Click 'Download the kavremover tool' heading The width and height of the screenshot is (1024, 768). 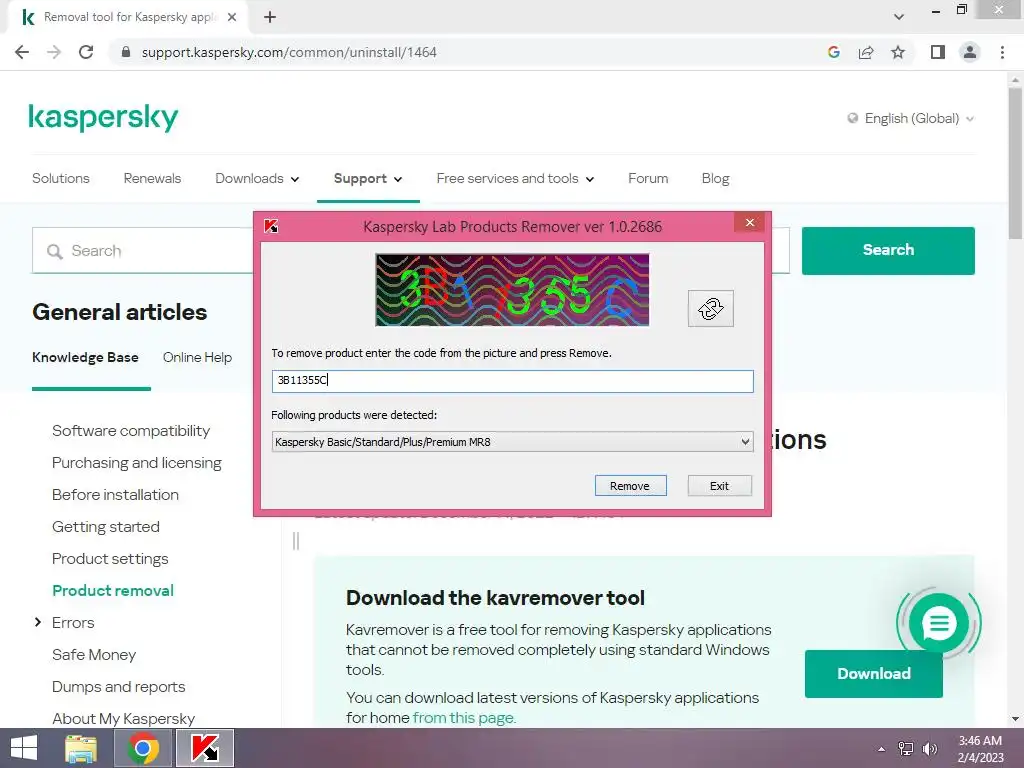[x=495, y=598]
